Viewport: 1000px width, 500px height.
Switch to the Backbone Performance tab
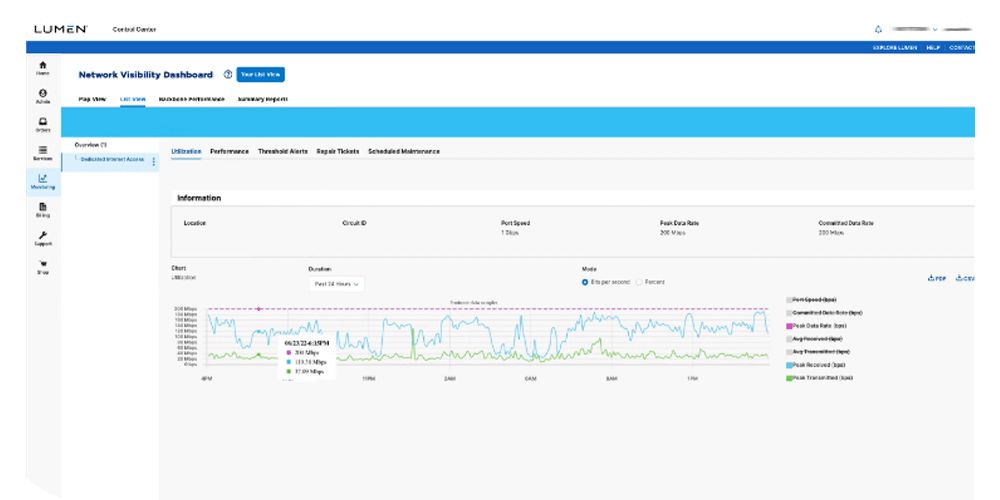(x=191, y=99)
